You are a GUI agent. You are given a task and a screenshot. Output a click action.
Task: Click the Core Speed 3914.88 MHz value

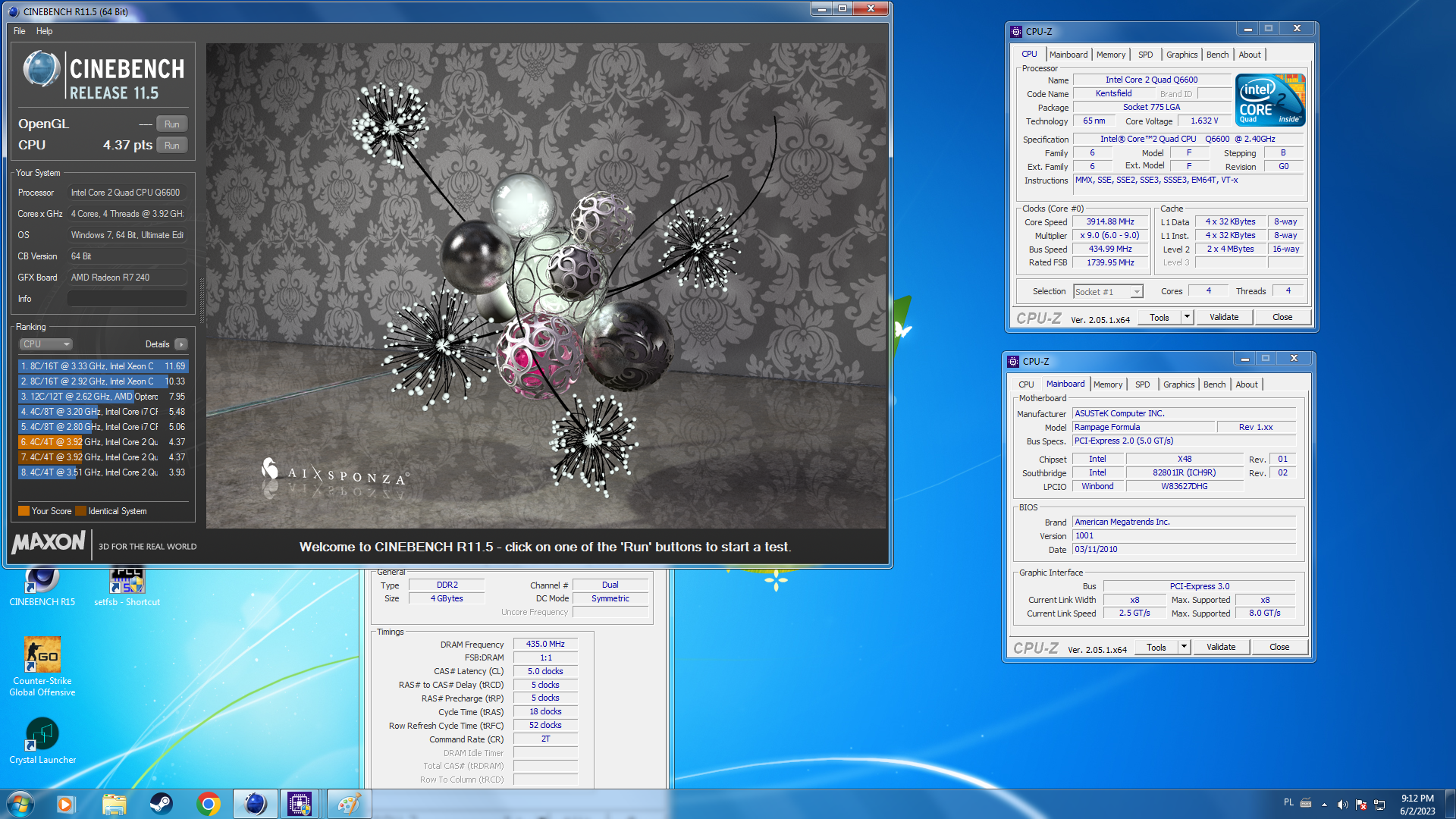pos(1110,222)
